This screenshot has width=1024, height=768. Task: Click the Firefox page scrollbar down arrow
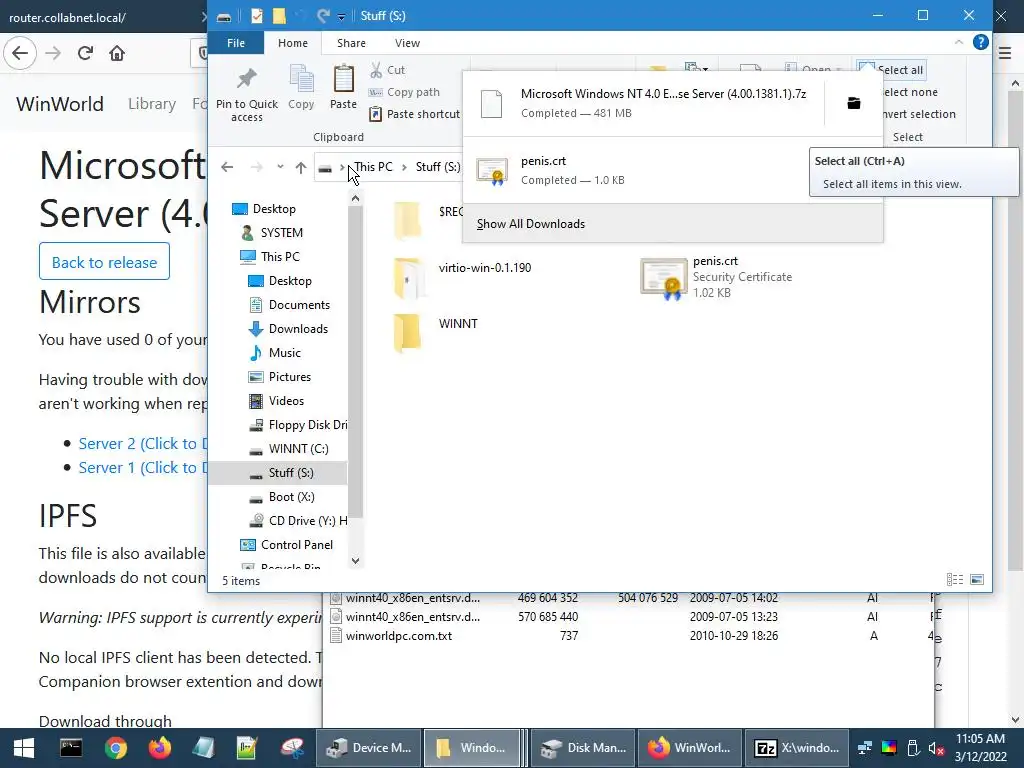(1016, 720)
